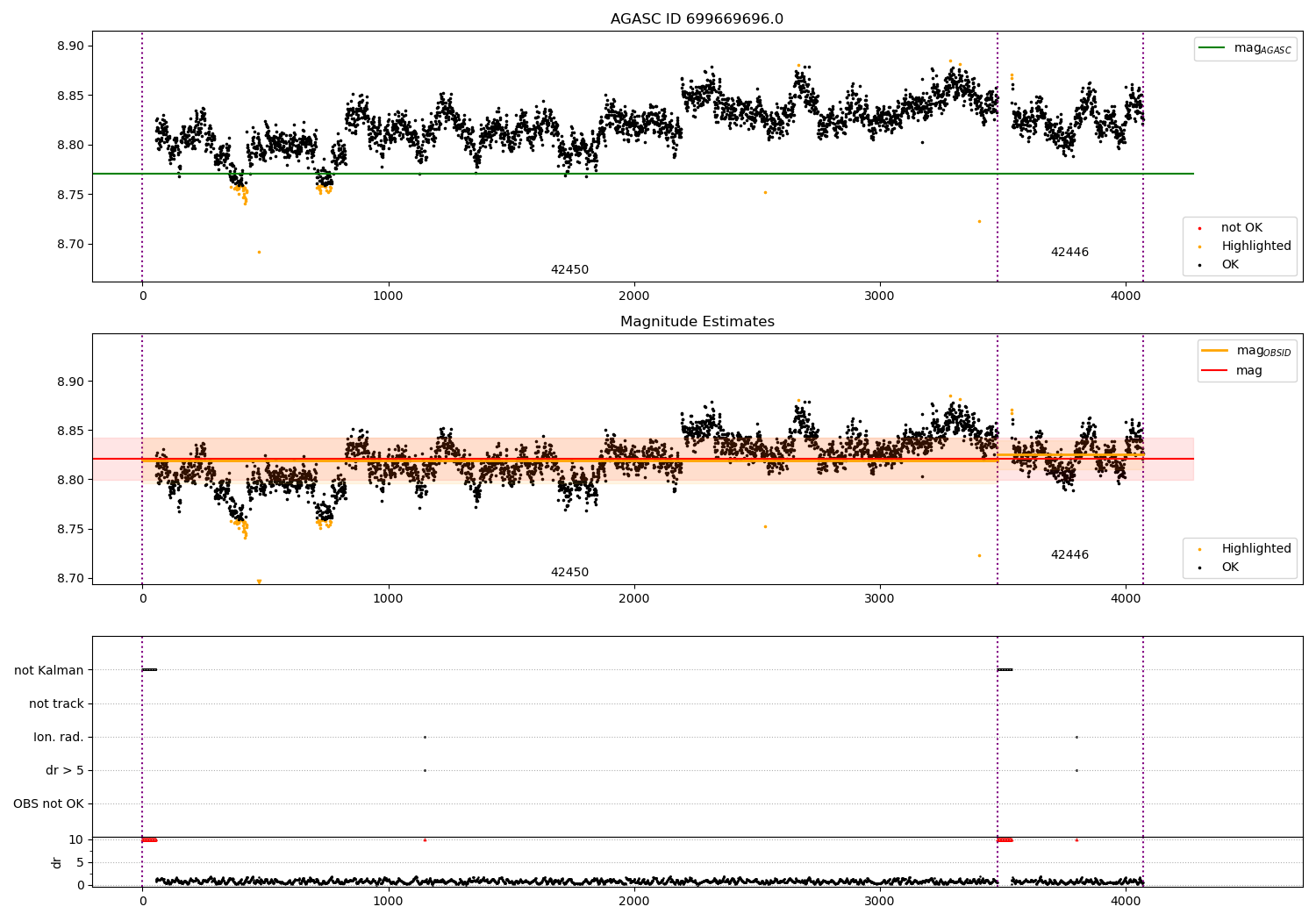This screenshot has height=921, width=1316.
Task: Click 1000 x-tick under AGASC ID plot
Action: (x=388, y=296)
